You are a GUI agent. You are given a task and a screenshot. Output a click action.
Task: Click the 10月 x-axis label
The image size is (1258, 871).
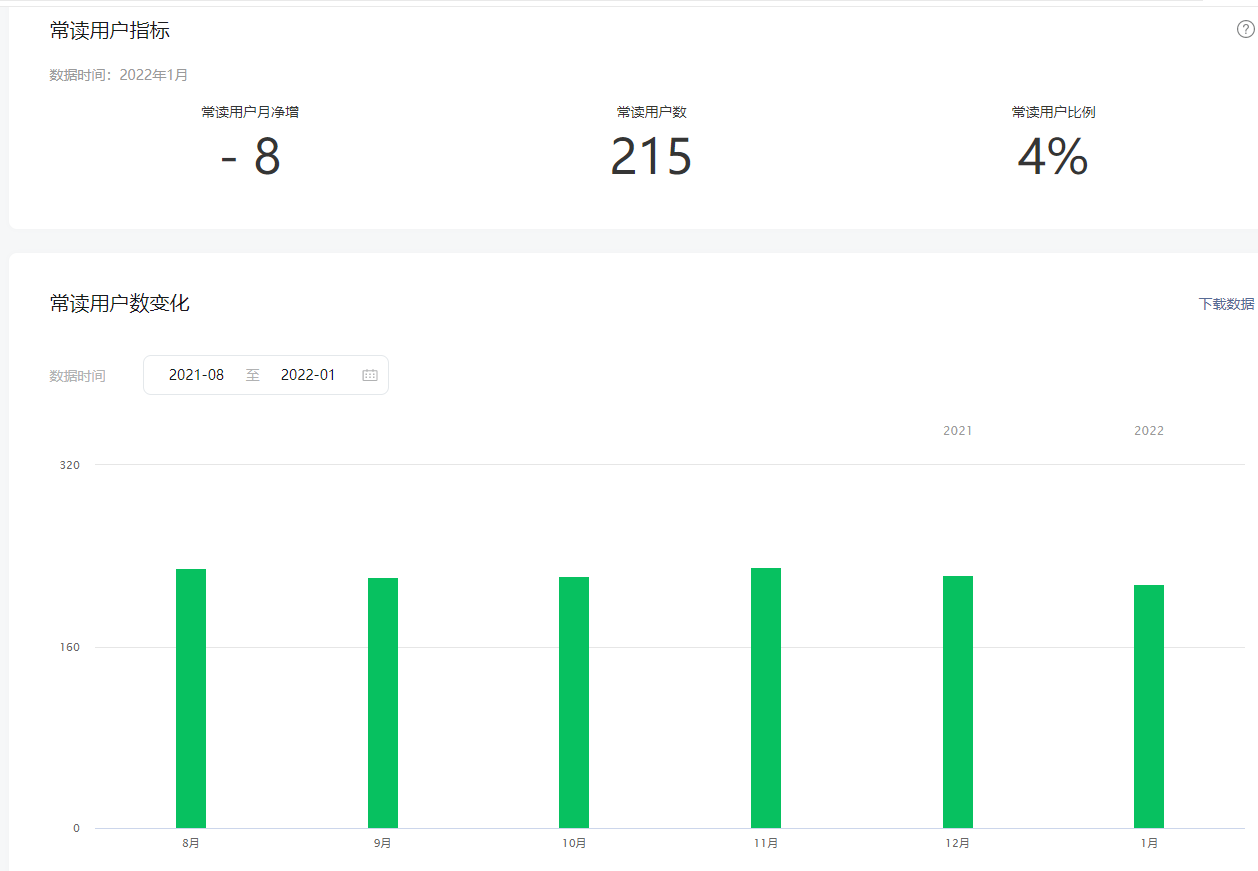tap(574, 844)
